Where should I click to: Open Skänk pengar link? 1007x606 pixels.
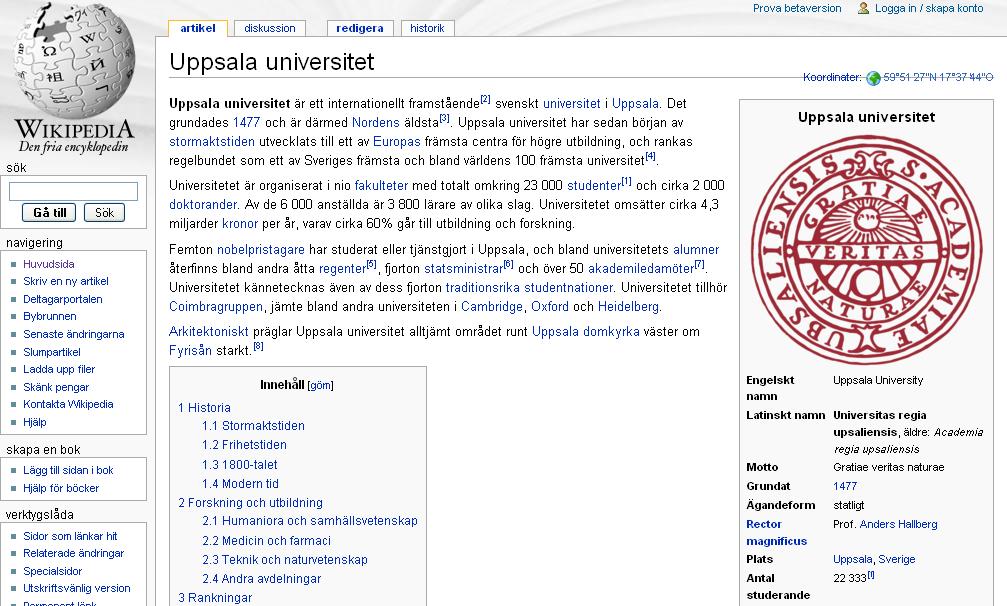pyautogui.click(x=56, y=387)
